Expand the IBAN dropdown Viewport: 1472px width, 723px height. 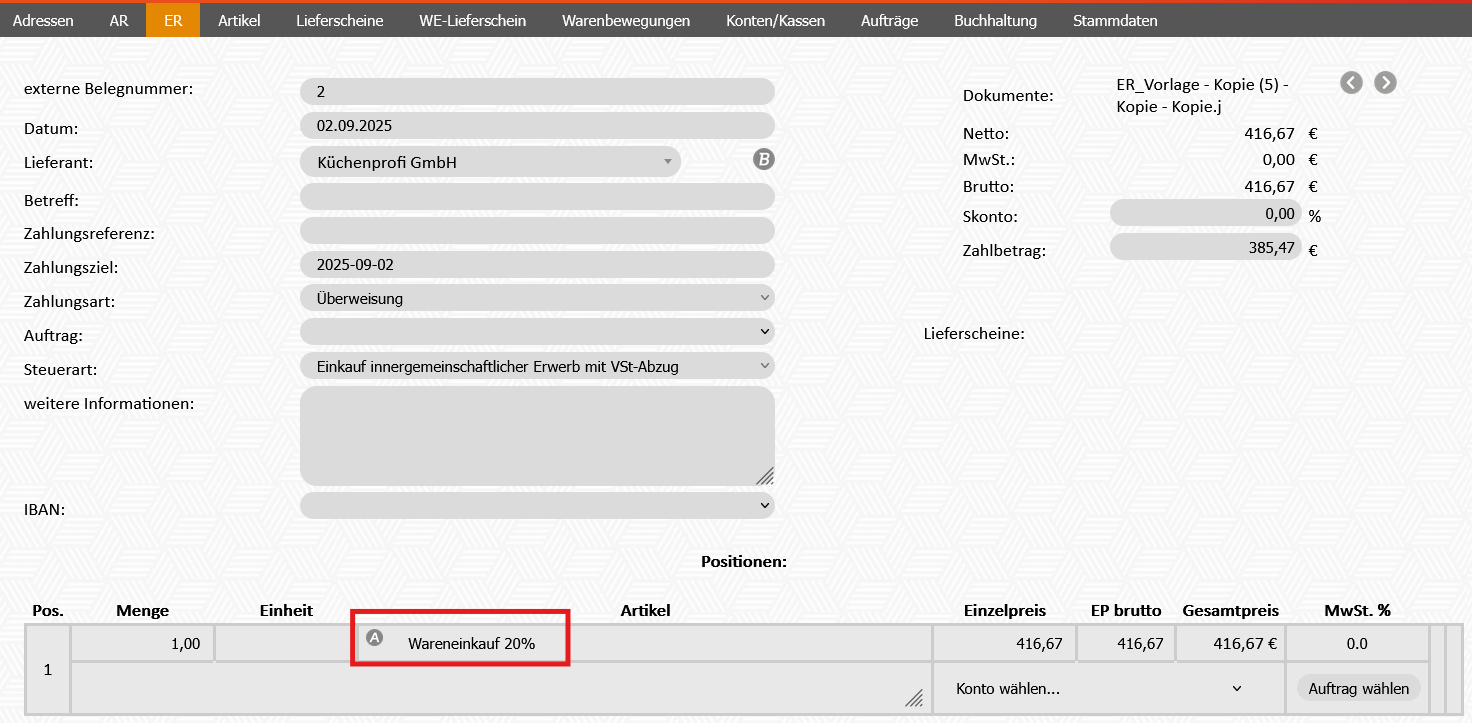click(537, 506)
